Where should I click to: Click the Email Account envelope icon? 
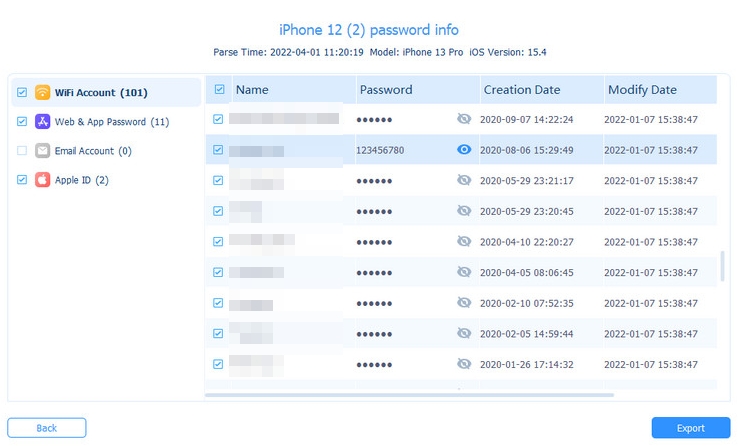pyautogui.click(x=43, y=151)
